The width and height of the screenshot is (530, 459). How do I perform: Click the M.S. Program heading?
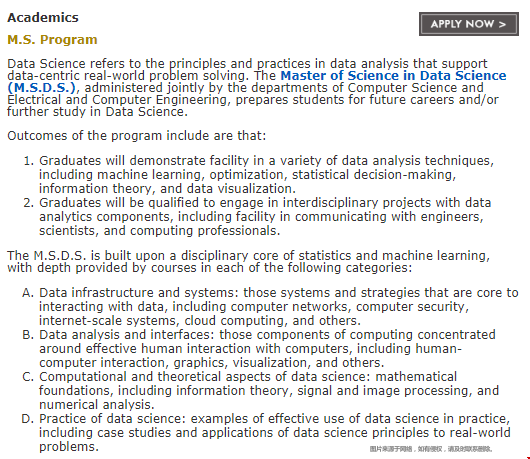pos(52,40)
